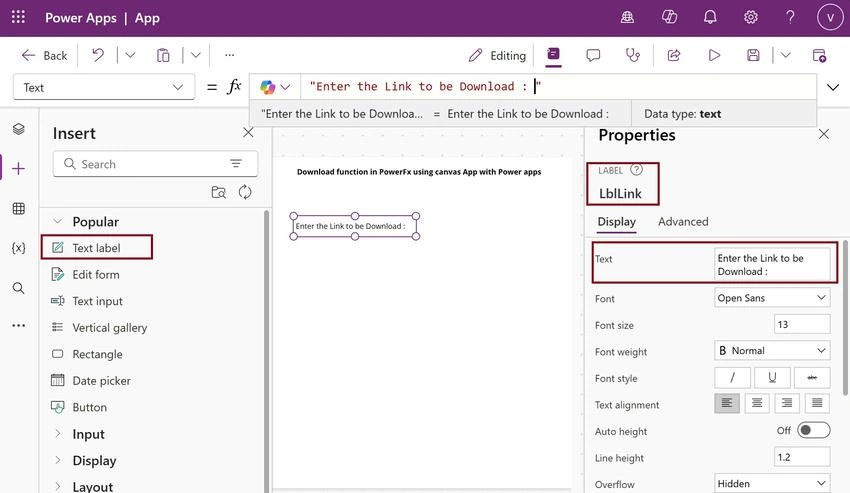Preview the app with the Play icon
The image size is (850, 493).
[714, 55]
